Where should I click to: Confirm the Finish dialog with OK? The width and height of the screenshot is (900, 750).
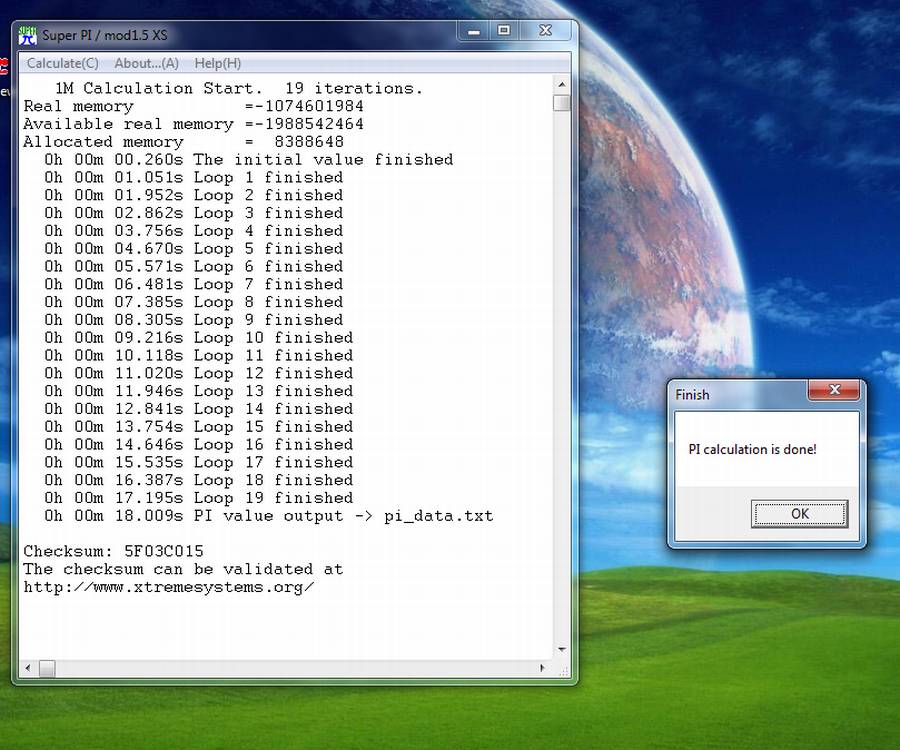(x=799, y=514)
